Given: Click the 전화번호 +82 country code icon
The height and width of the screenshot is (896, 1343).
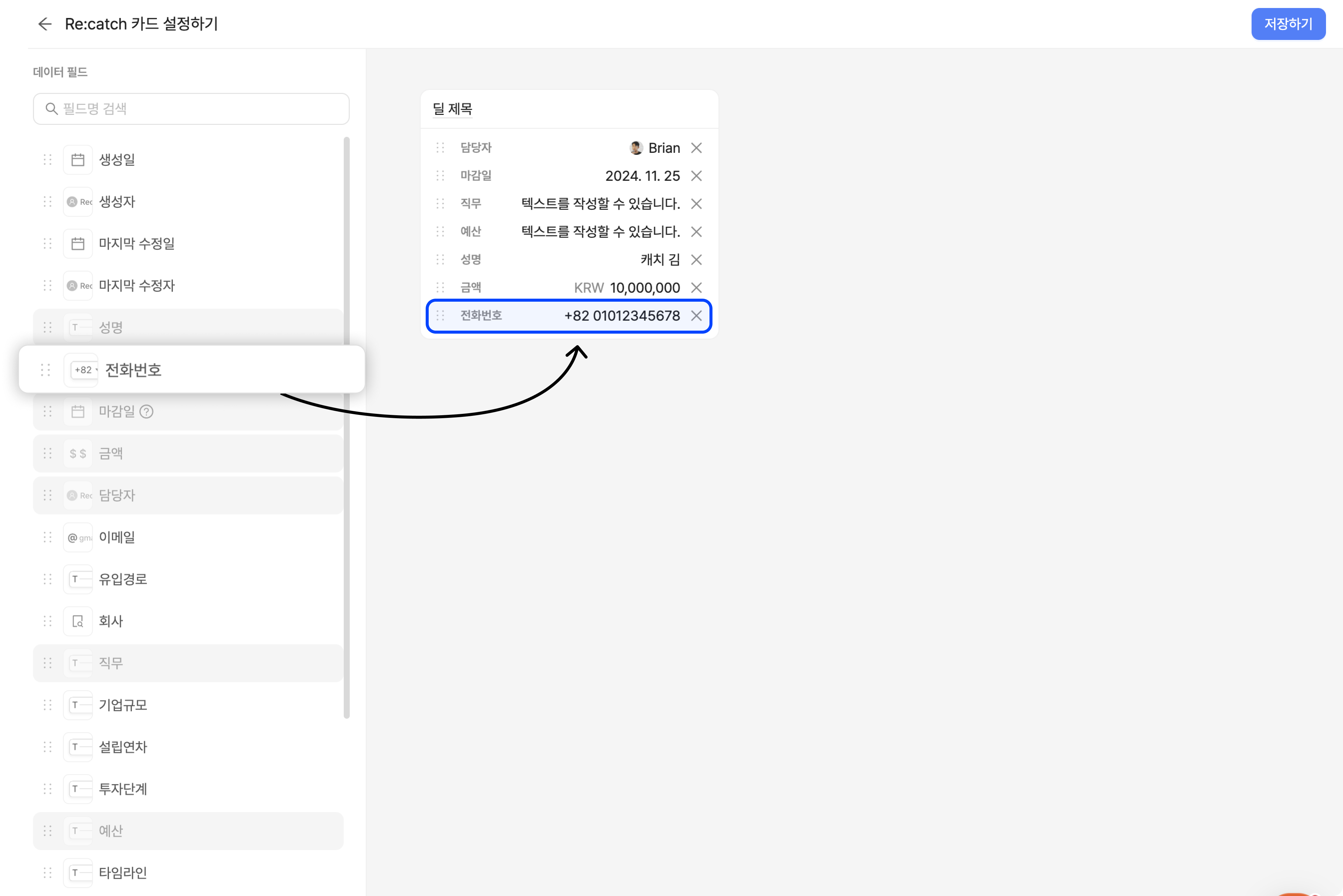Looking at the screenshot, I should point(83,370).
